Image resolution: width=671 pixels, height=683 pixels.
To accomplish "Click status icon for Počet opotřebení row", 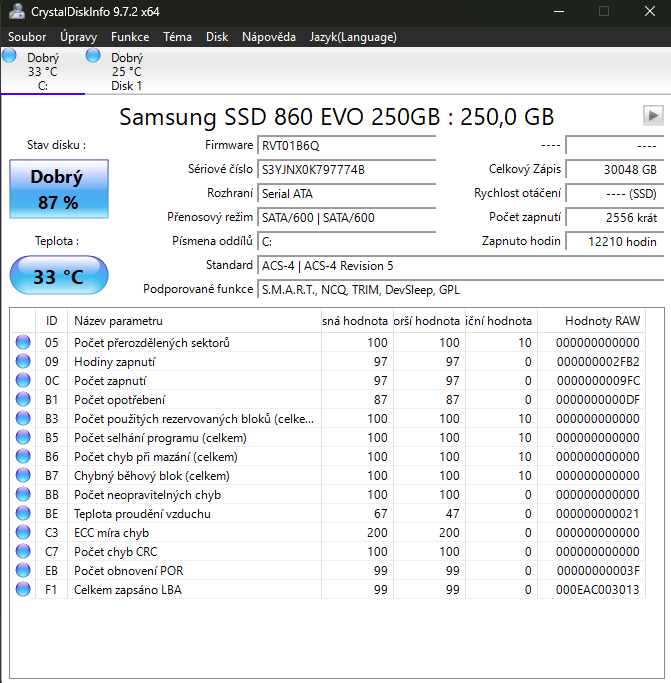I will (23, 400).
